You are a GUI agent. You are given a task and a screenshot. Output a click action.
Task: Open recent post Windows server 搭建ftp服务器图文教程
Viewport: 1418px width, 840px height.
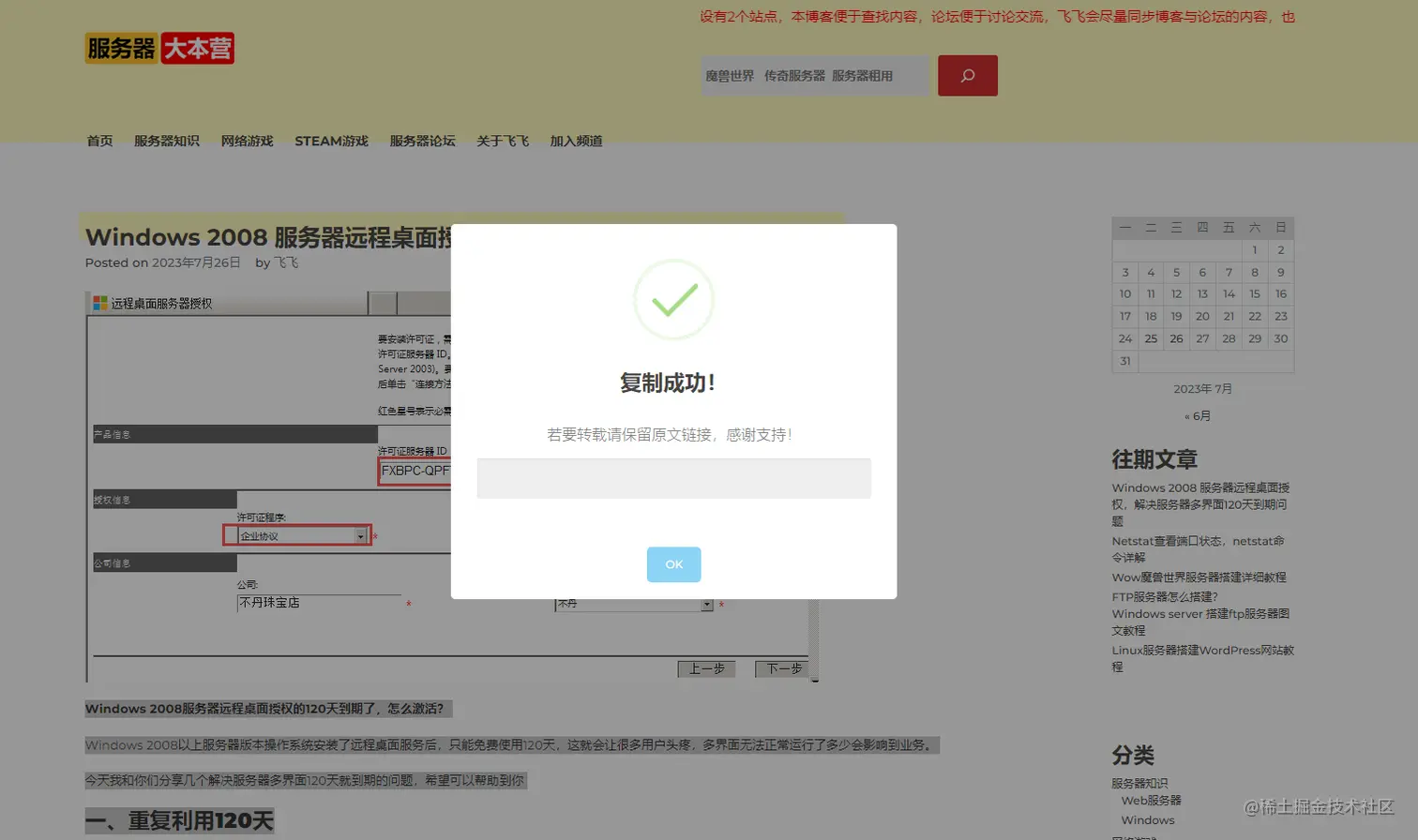pyautogui.click(x=1200, y=622)
